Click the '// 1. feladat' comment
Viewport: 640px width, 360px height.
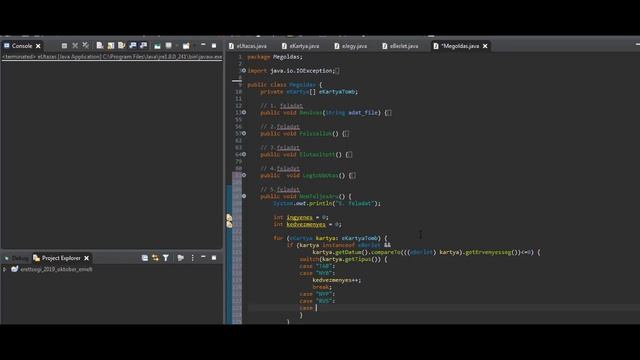(x=282, y=106)
